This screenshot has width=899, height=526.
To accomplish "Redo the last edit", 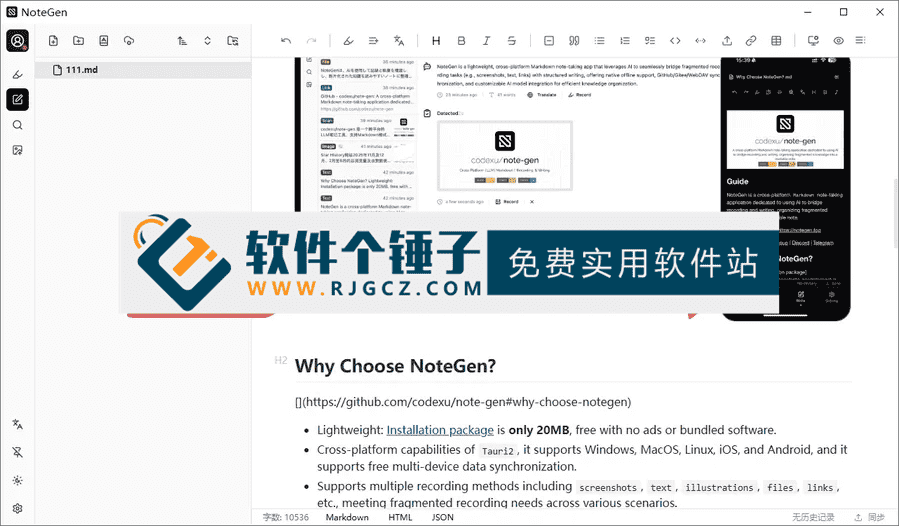I will click(x=311, y=41).
